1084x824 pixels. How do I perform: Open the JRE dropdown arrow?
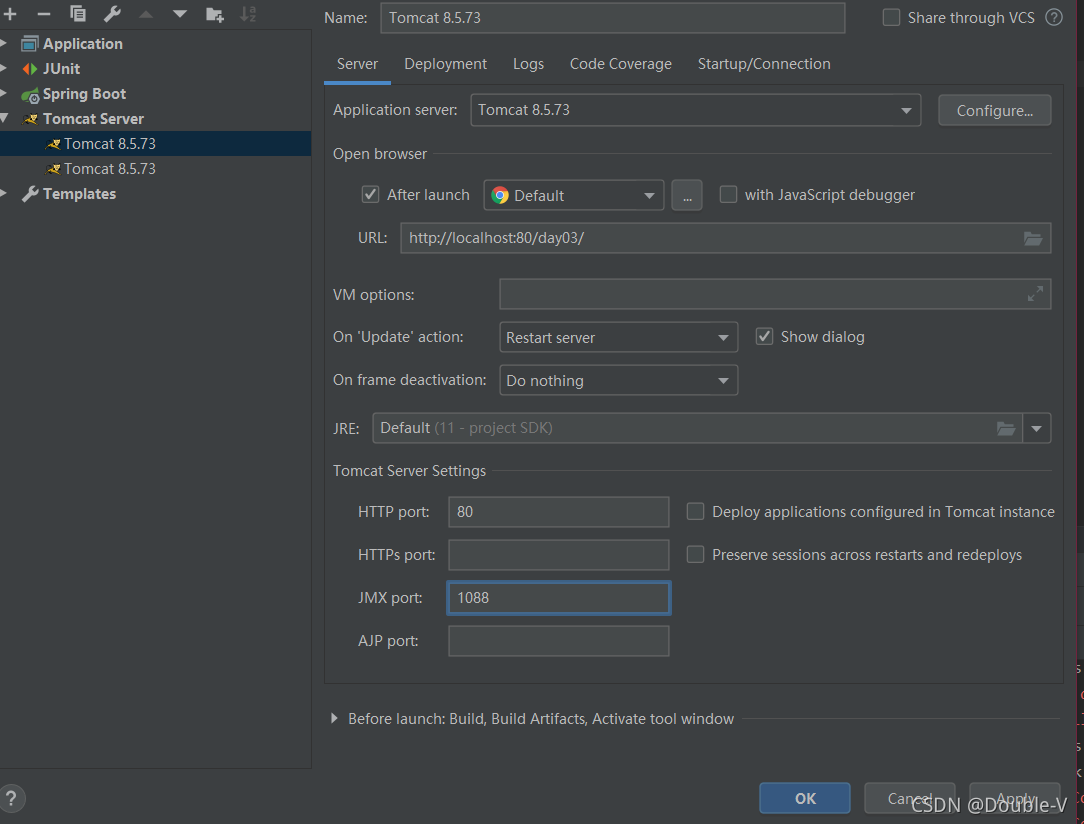click(1036, 429)
